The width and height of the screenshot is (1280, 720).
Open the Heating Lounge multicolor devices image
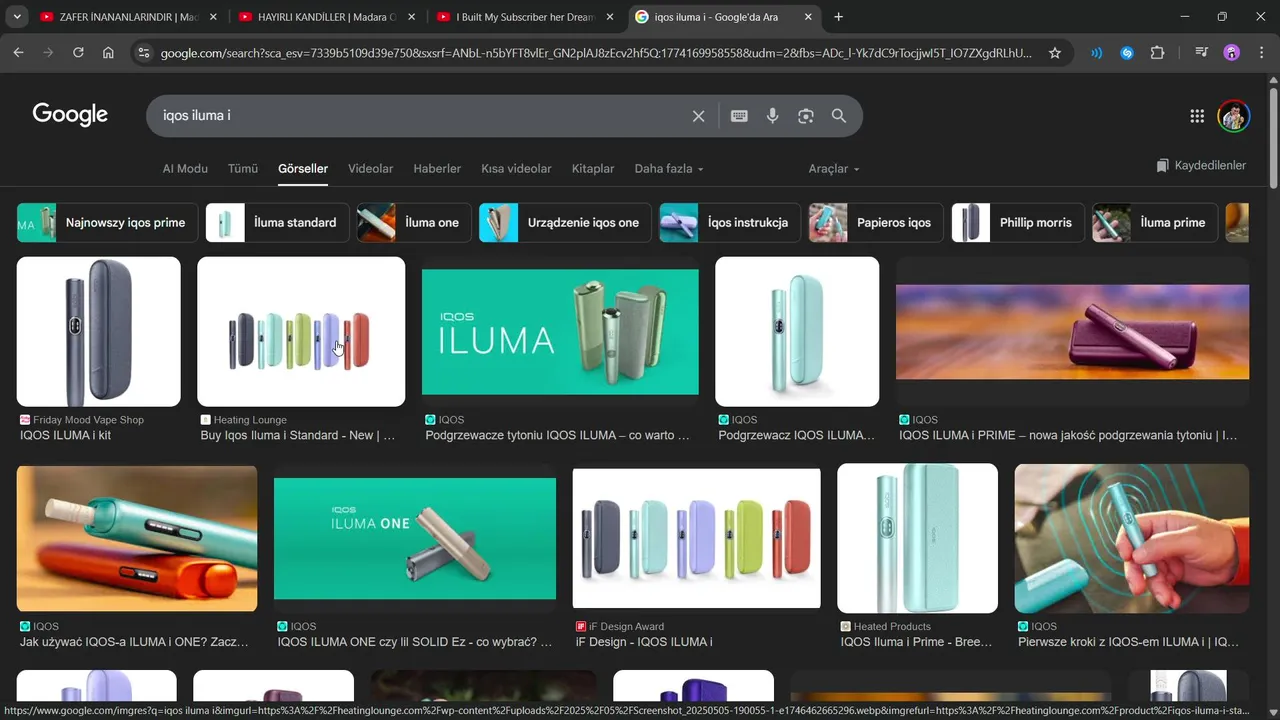pos(301,332)
